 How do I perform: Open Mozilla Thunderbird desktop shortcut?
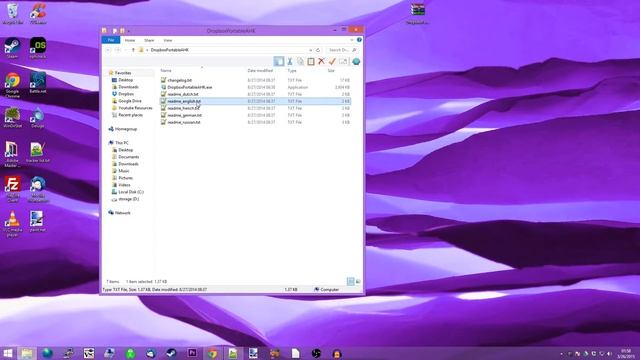pyautogui.click(x=38, y=189)
